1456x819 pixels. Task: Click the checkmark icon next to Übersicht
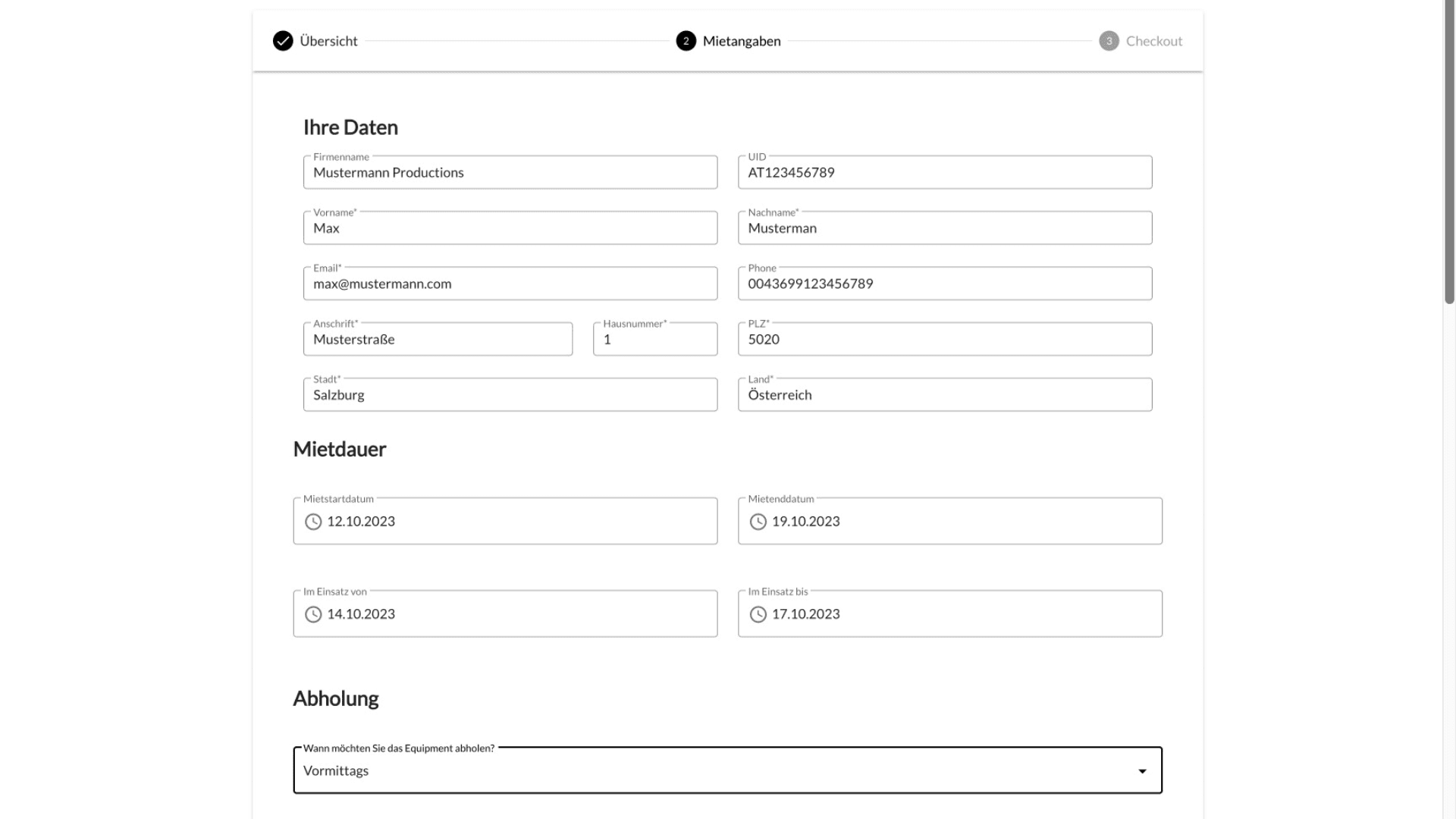click(283, 41)
